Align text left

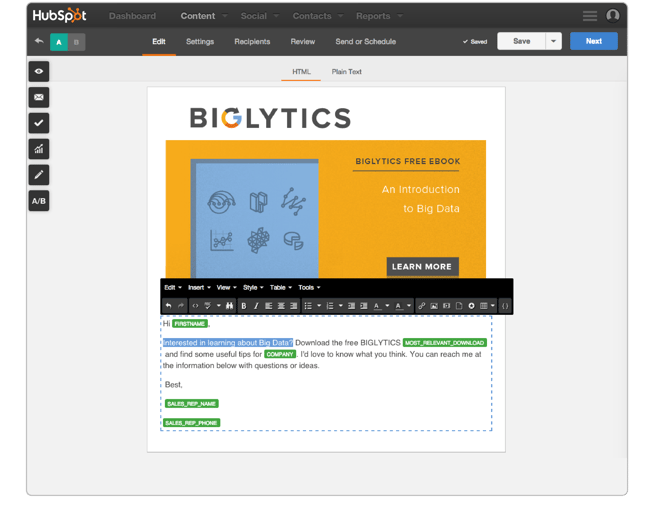(x=269, y=306)
